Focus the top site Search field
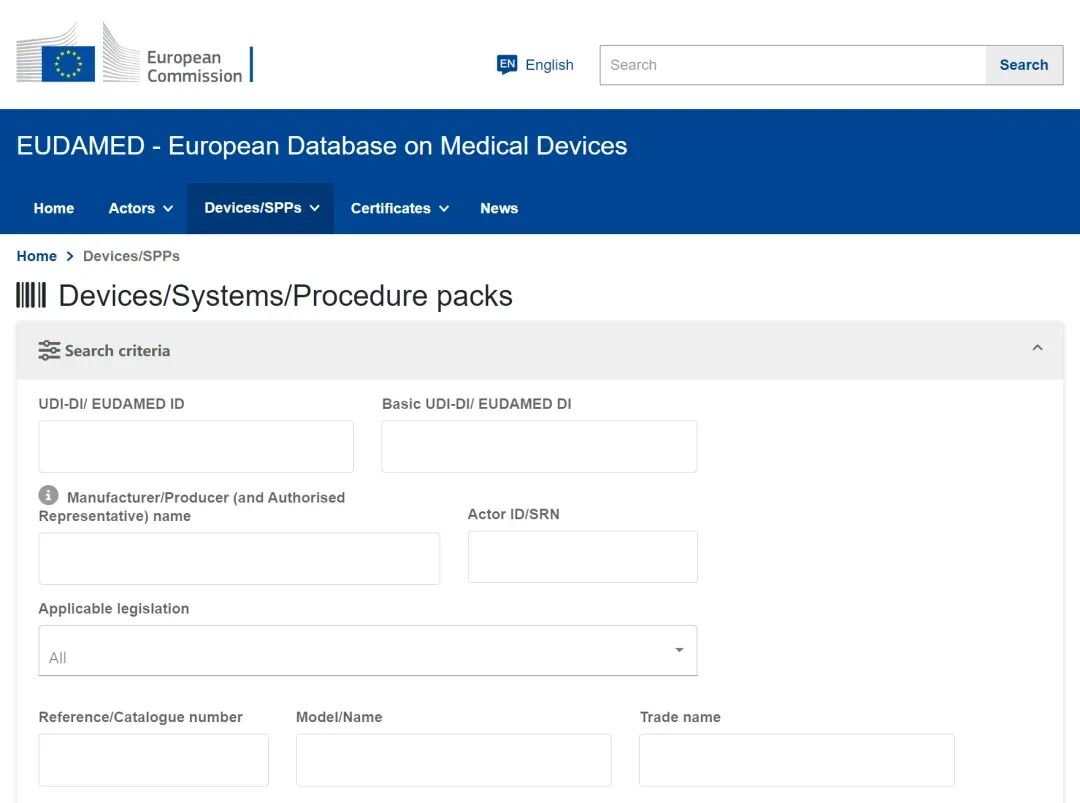Viewport: 1080px width, 803px height. click(x=792, y=65)
